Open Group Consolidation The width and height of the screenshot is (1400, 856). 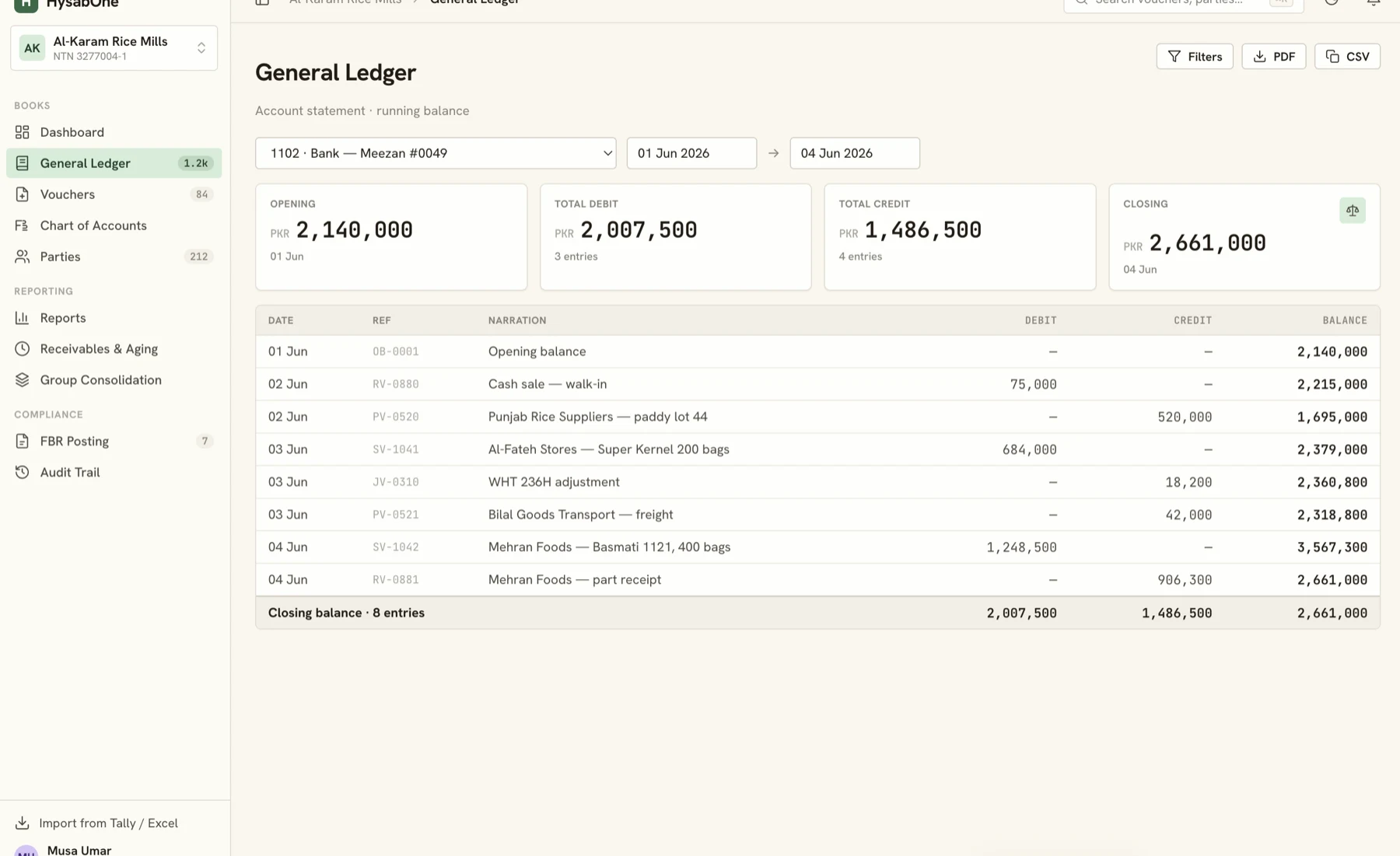coord(114,380)
